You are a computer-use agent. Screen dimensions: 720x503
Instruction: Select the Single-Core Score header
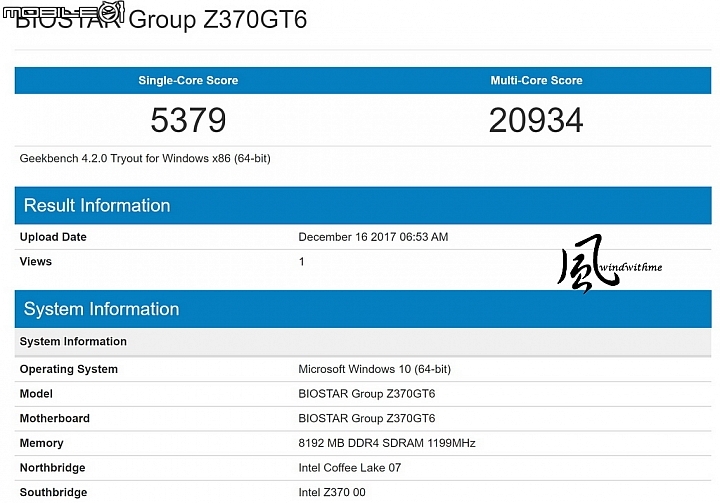click(x=188, y=80)
